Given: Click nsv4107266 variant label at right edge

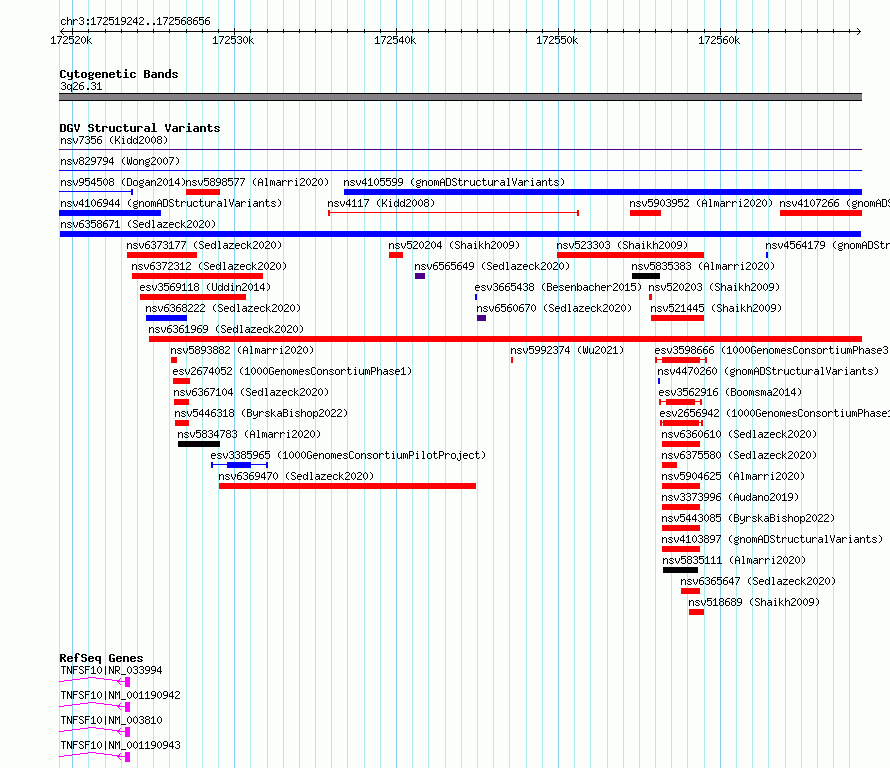Looking at the screenshot, I should pyautogui.click(x=834, y=203).
